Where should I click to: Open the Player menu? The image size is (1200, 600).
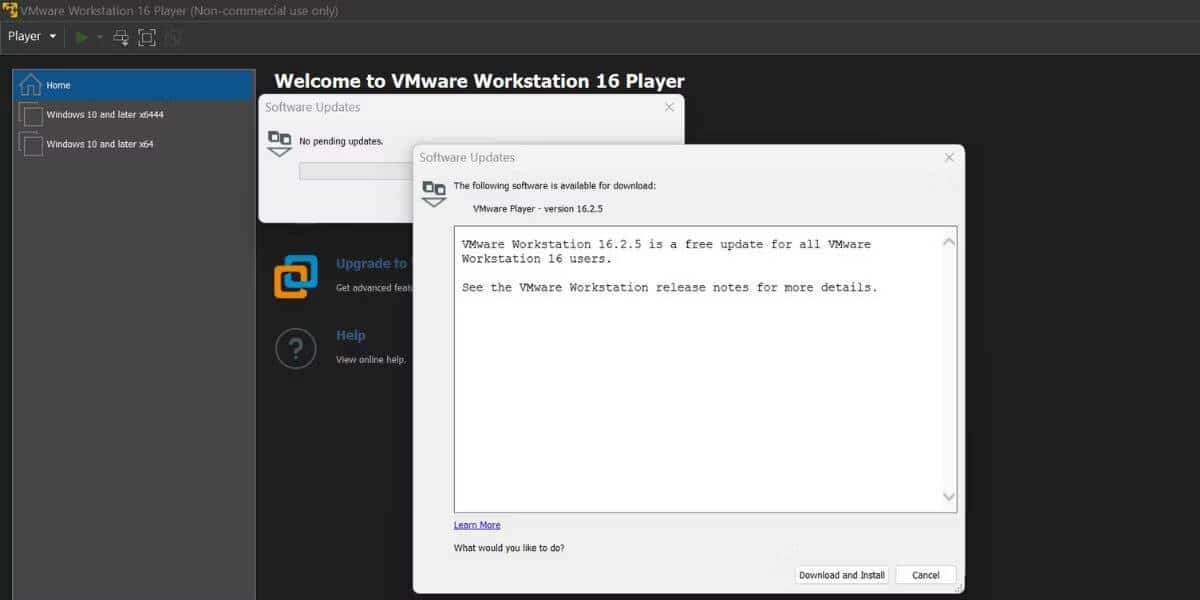tap(24, 36)
